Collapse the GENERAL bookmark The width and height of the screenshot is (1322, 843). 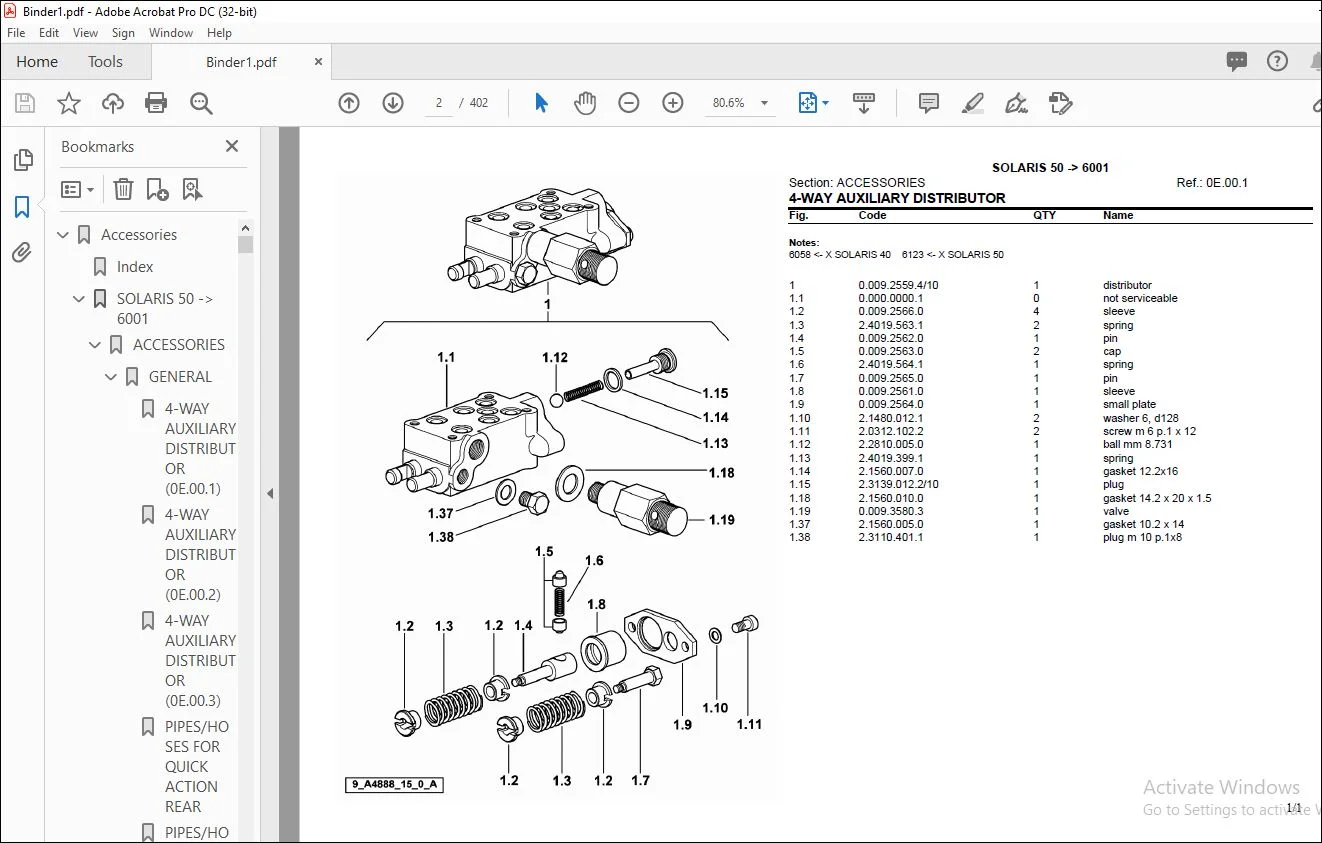111,377
